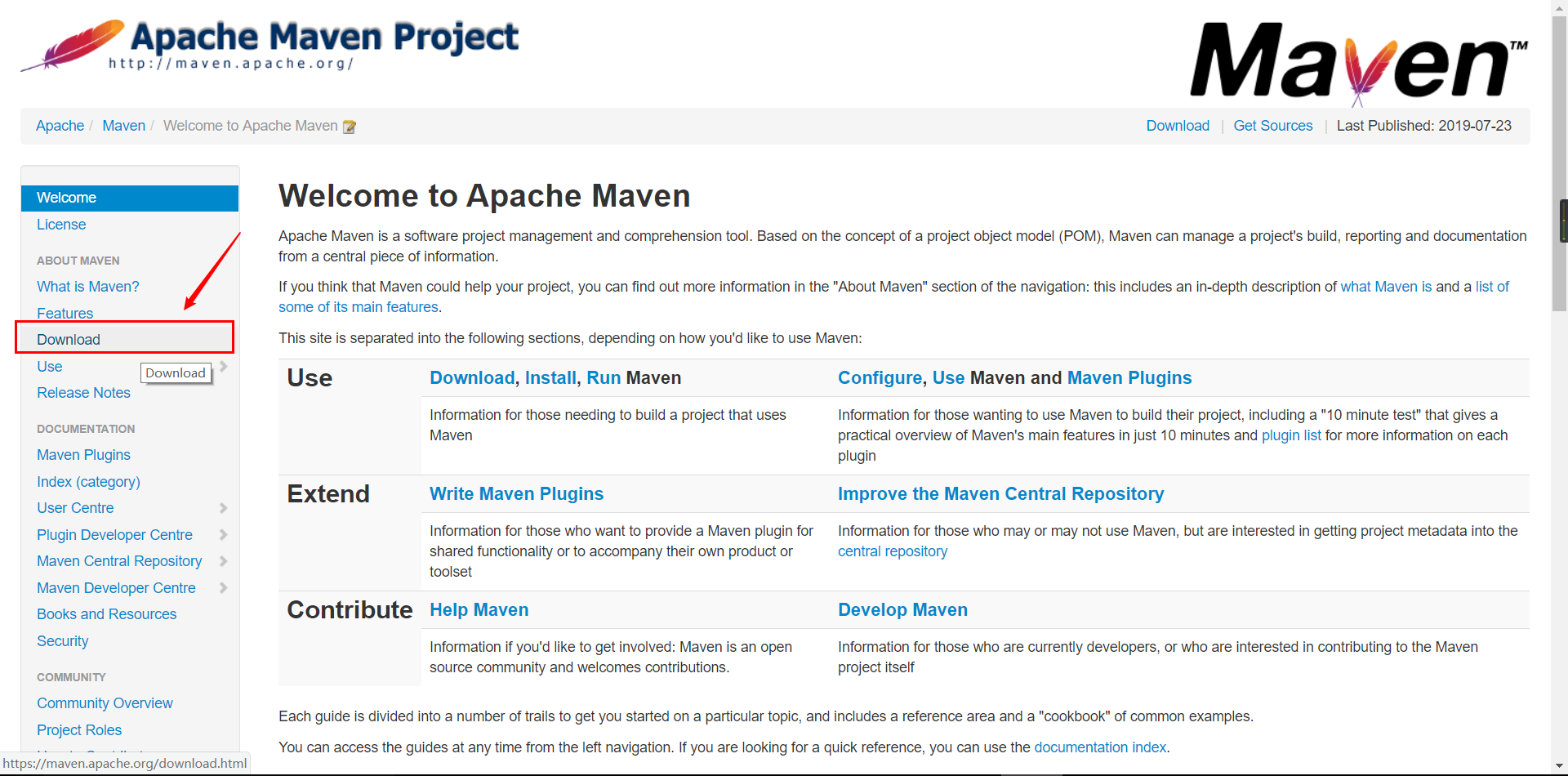Follow the 'plugin list' link
This screenshot has width=1568, height=776.
(1291, 435)
